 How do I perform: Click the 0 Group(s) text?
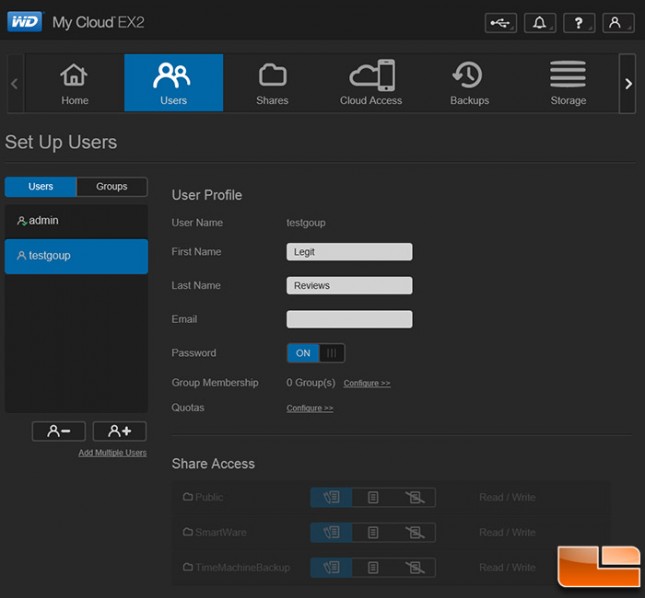tap(311, 382)
